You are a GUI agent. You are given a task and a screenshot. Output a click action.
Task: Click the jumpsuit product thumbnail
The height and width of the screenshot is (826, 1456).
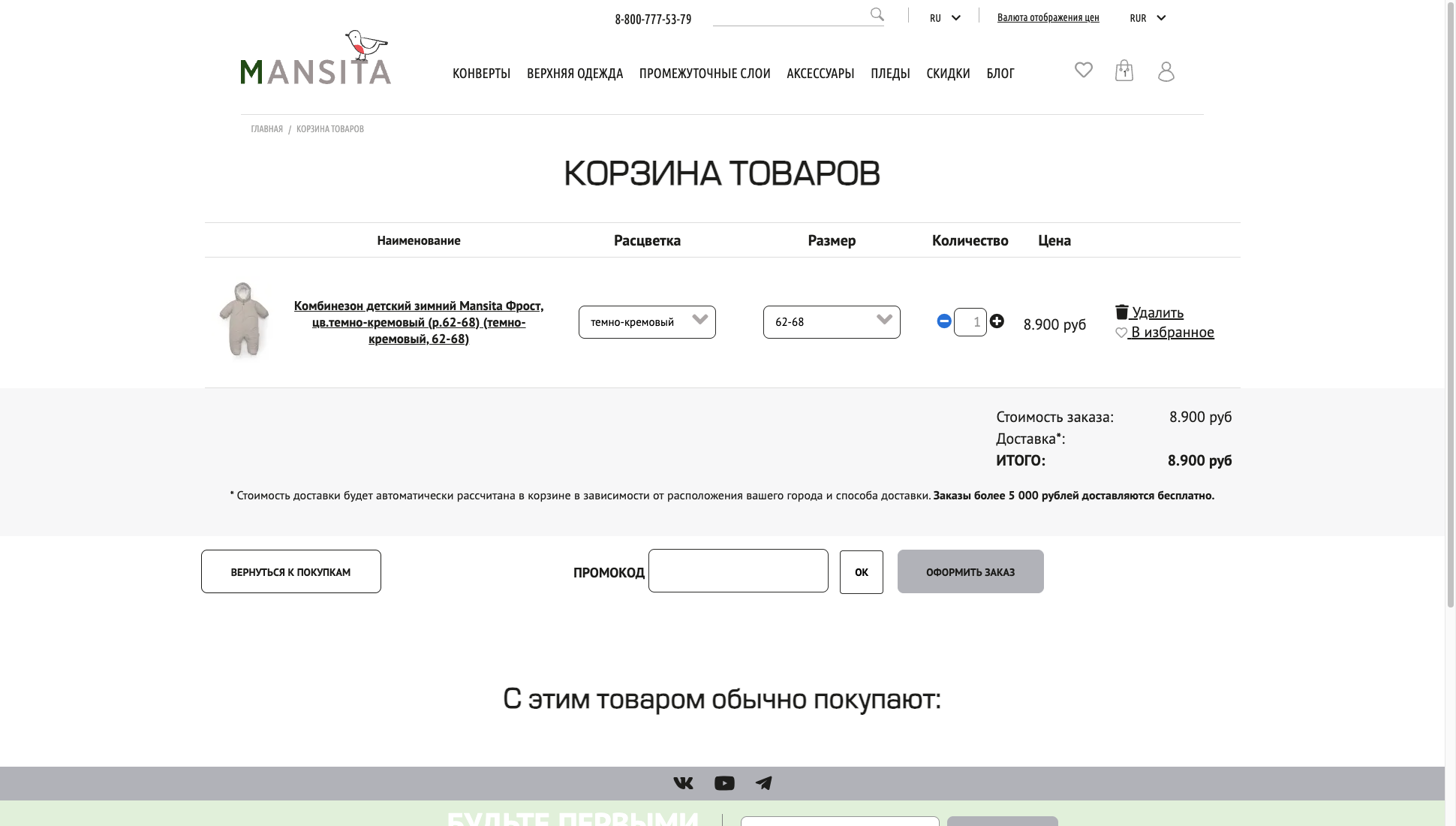(243, 319)
